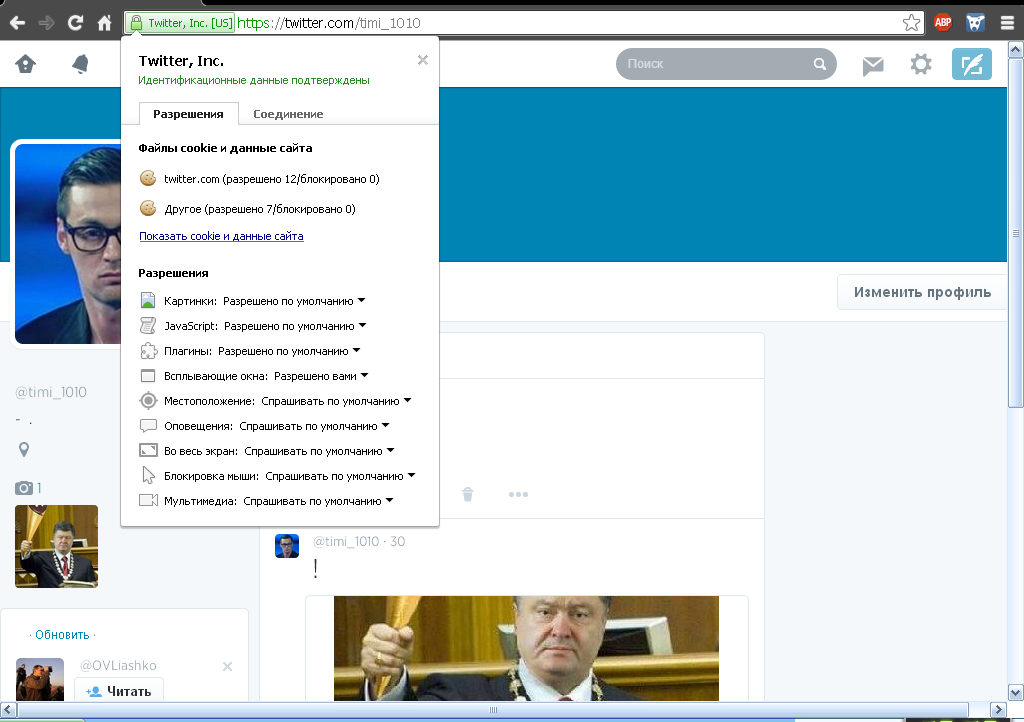Open the VK dog extension icon
The image size is (1024, 722).
(x=975, y=23)
